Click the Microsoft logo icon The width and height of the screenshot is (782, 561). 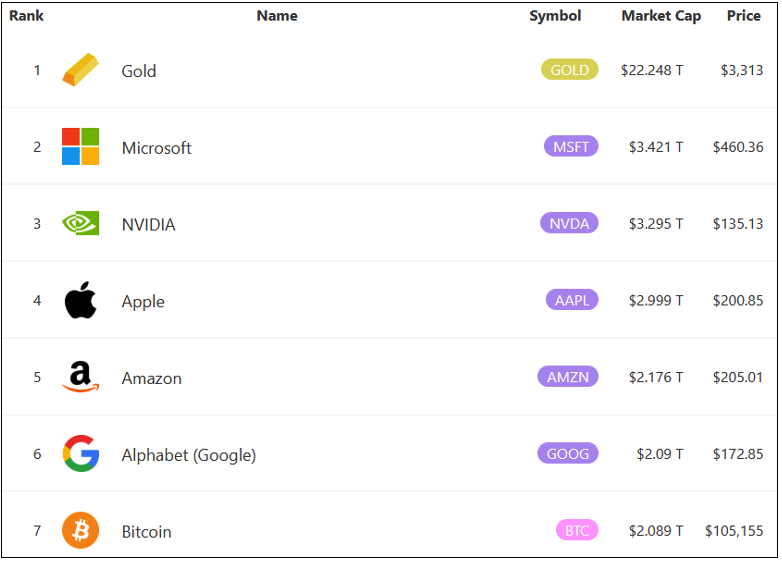pyautogui.click(x=80, y=147)
